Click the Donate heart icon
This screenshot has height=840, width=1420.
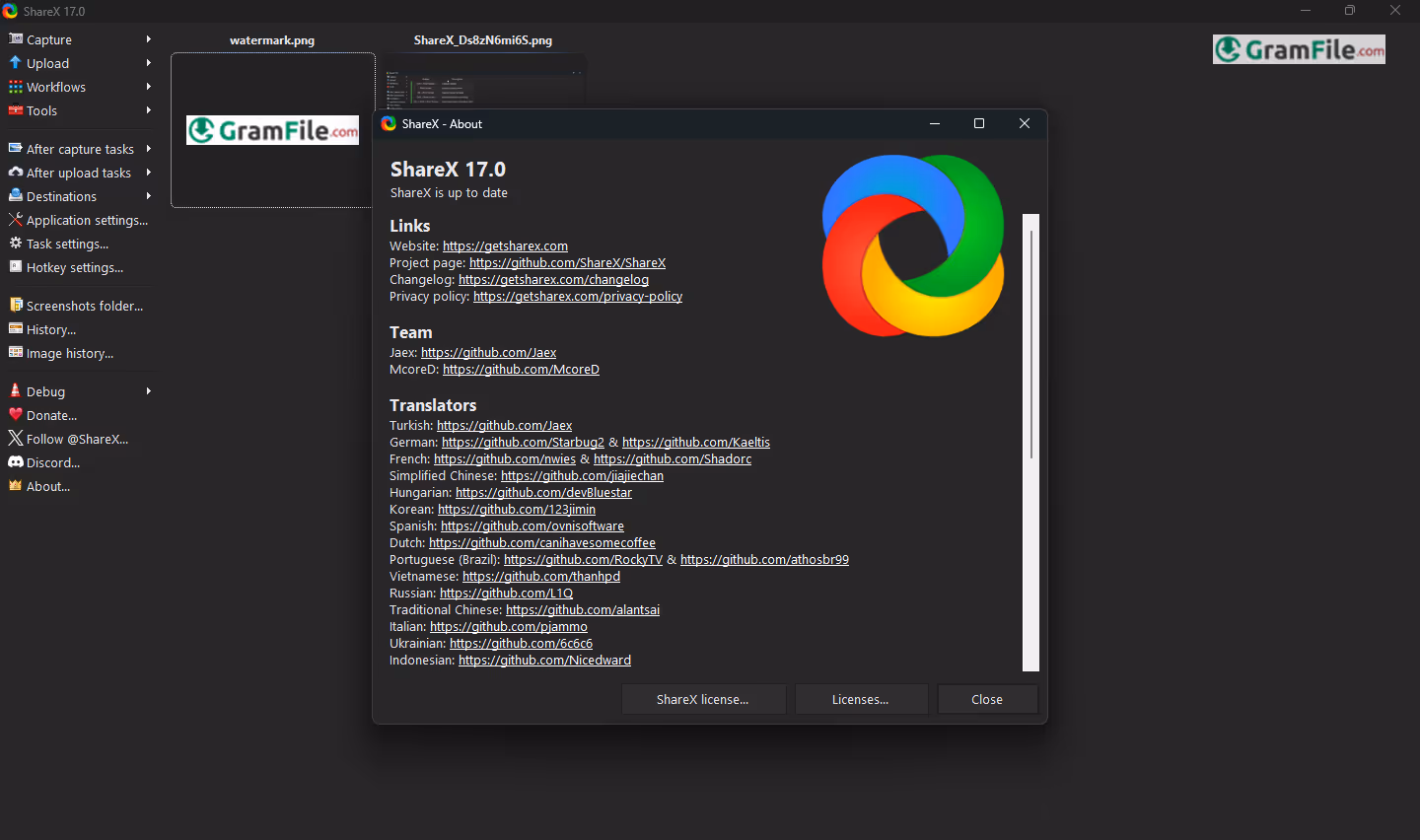[x=16, y=414]
